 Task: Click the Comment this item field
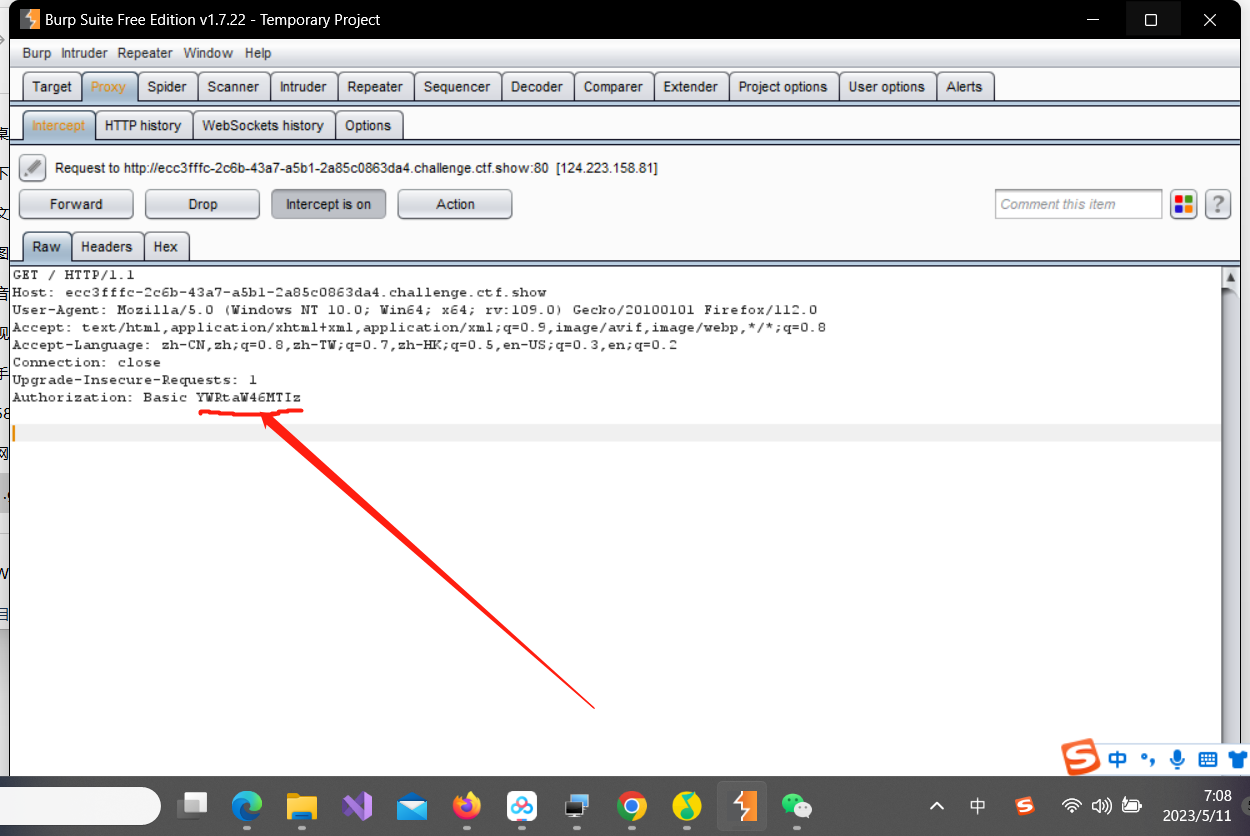tap(1078, 204)
